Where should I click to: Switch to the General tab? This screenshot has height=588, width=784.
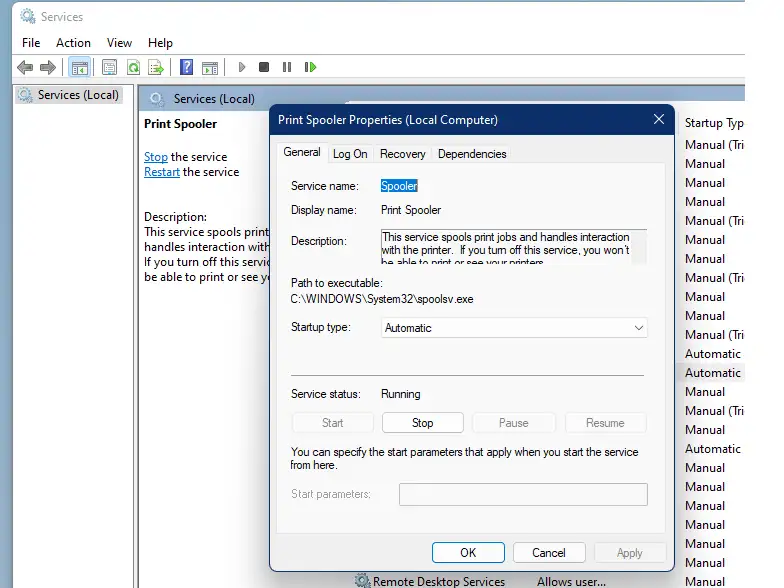pos(302,152)
